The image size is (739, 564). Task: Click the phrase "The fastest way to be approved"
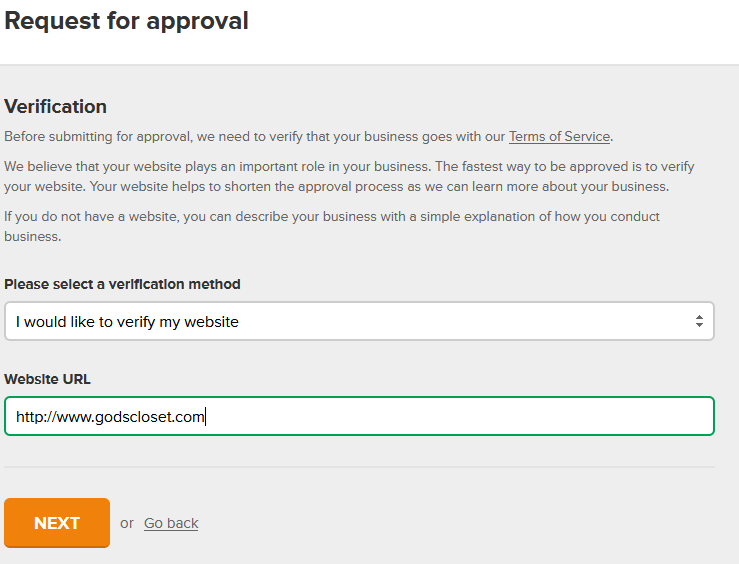(x=518, y=166)
